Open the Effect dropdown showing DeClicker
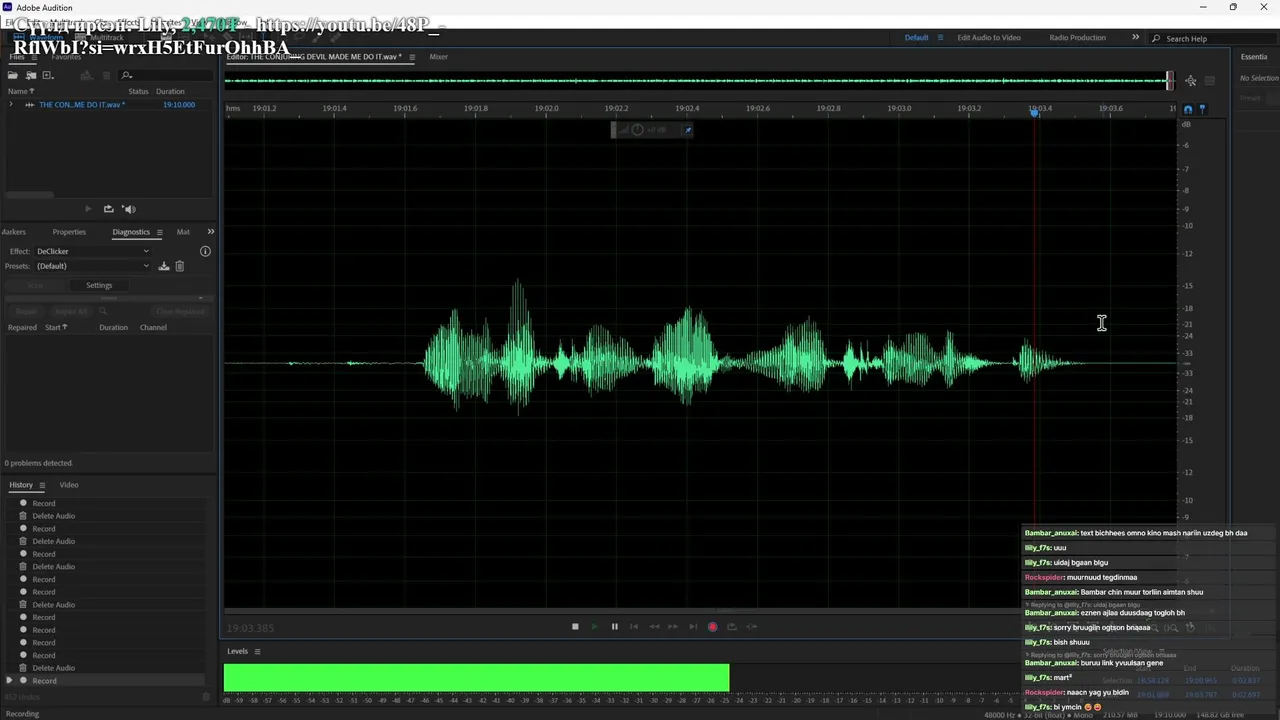Viewport: 1280px width, 720px height. 93,251
